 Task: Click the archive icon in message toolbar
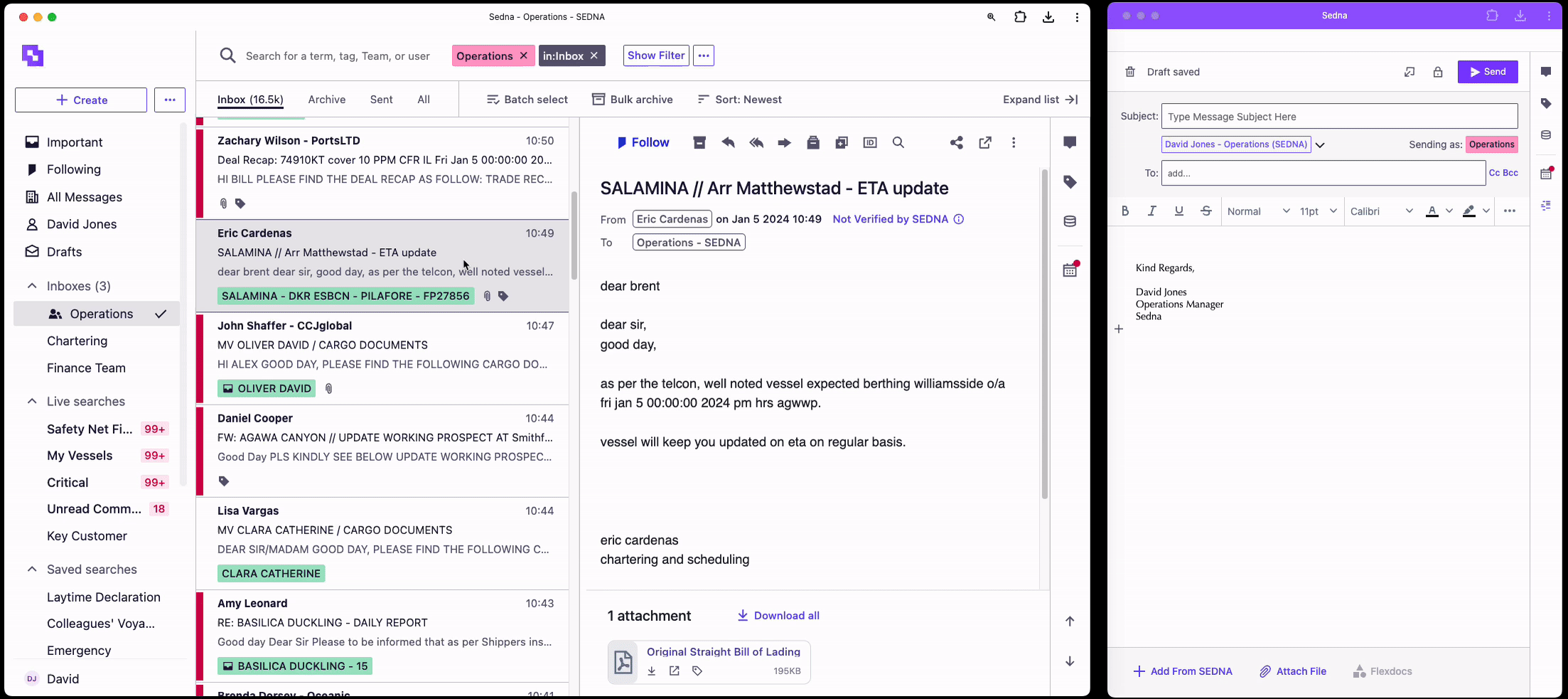point(699,143)
